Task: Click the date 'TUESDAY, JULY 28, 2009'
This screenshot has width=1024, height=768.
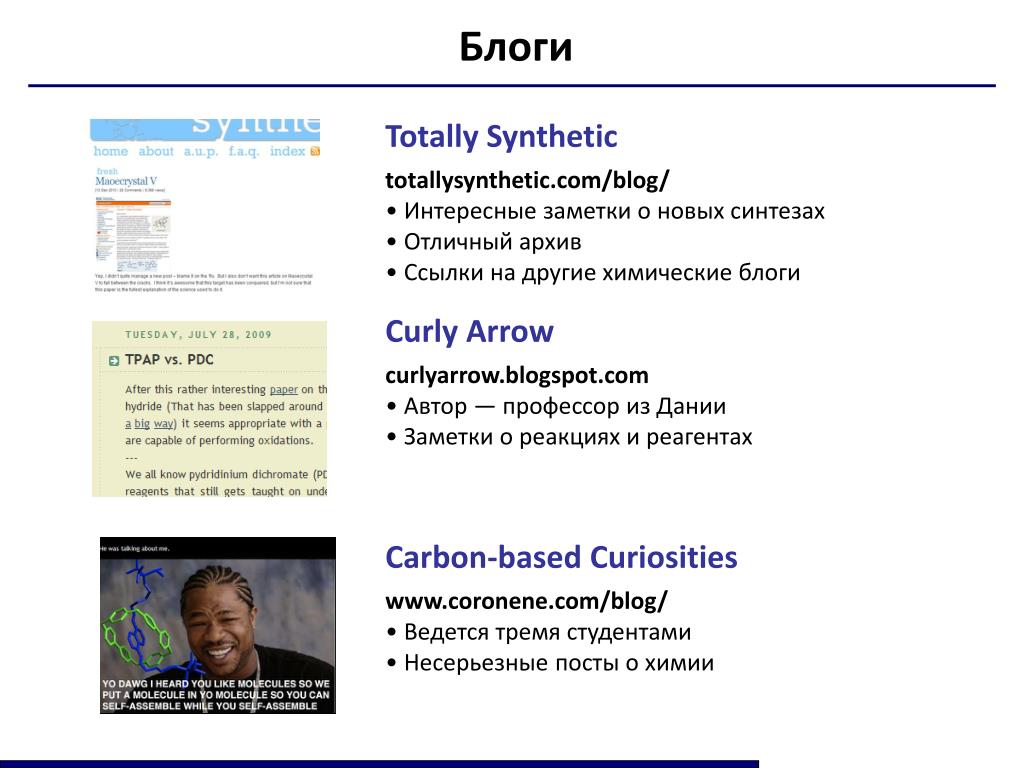Action: 198,334
